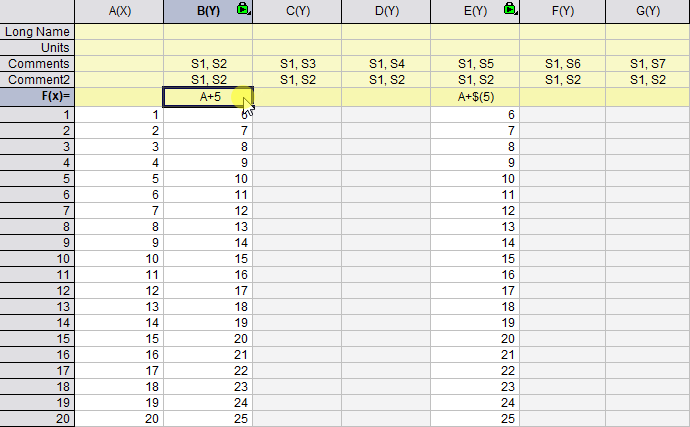
Task: Select the F(Y) column header
Action: pos(563,11)
